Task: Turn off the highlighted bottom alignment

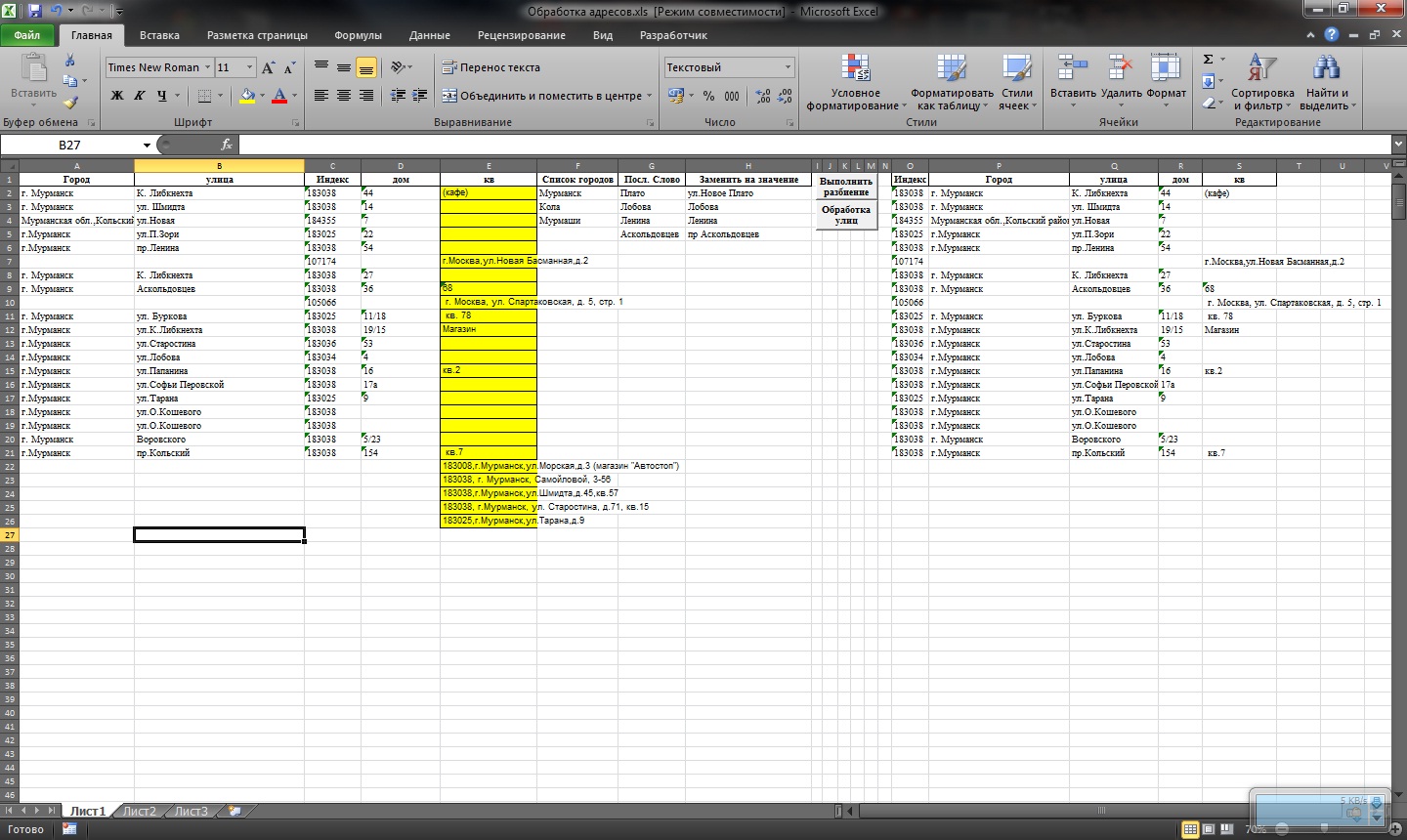Action: tap(366, 67)
